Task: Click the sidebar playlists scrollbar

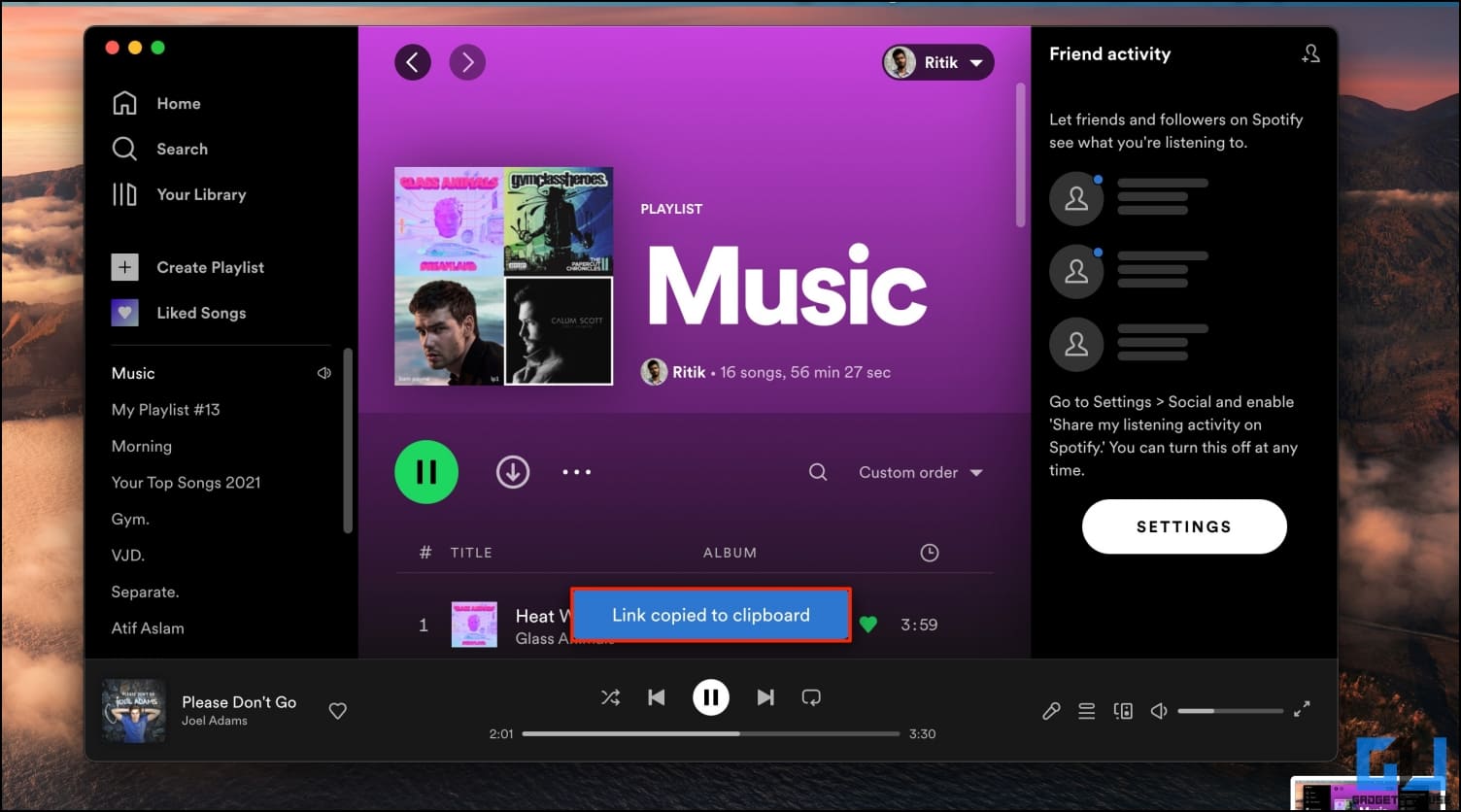Action: (x=348, y=441)
